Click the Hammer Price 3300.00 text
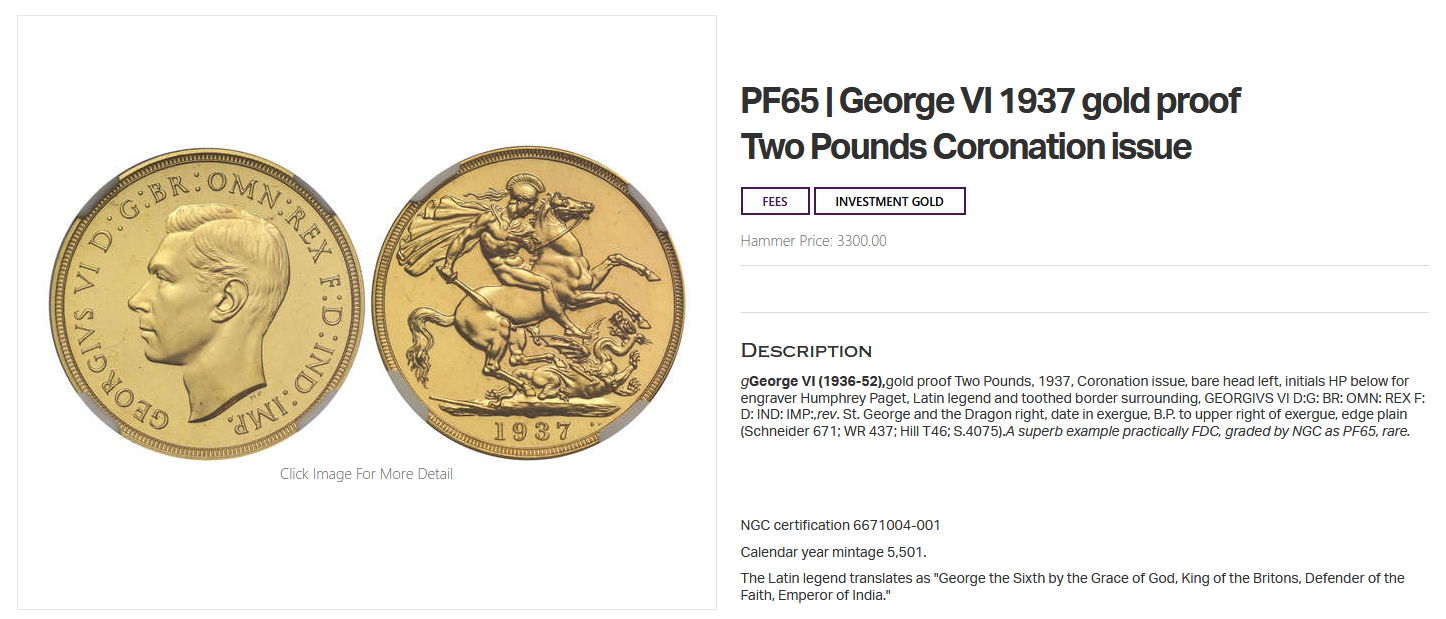This screenshot has width=1446, height=619. click(x=813, y=241)
